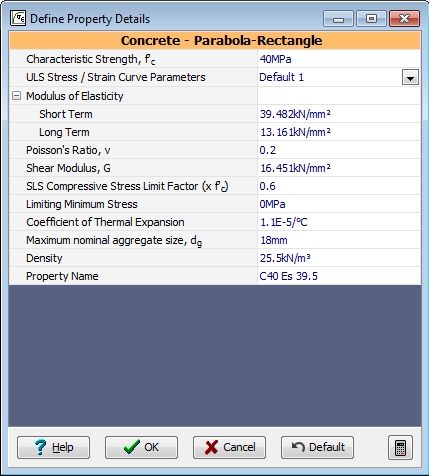Screen dimensions: 429x476
Task: Edit Limiting Minimum Stress value 0MPa
Action: point(339,204)
